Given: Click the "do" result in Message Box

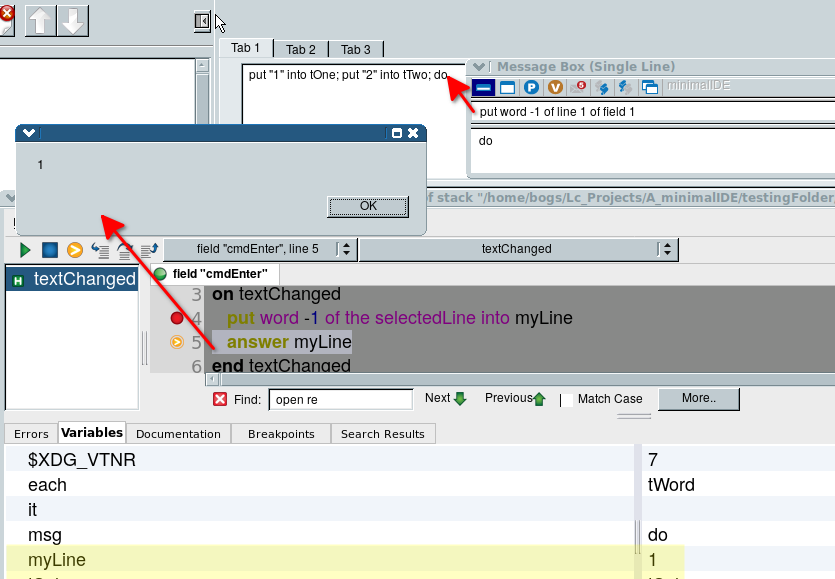Looking at the screenshot, I should point(486,141).
